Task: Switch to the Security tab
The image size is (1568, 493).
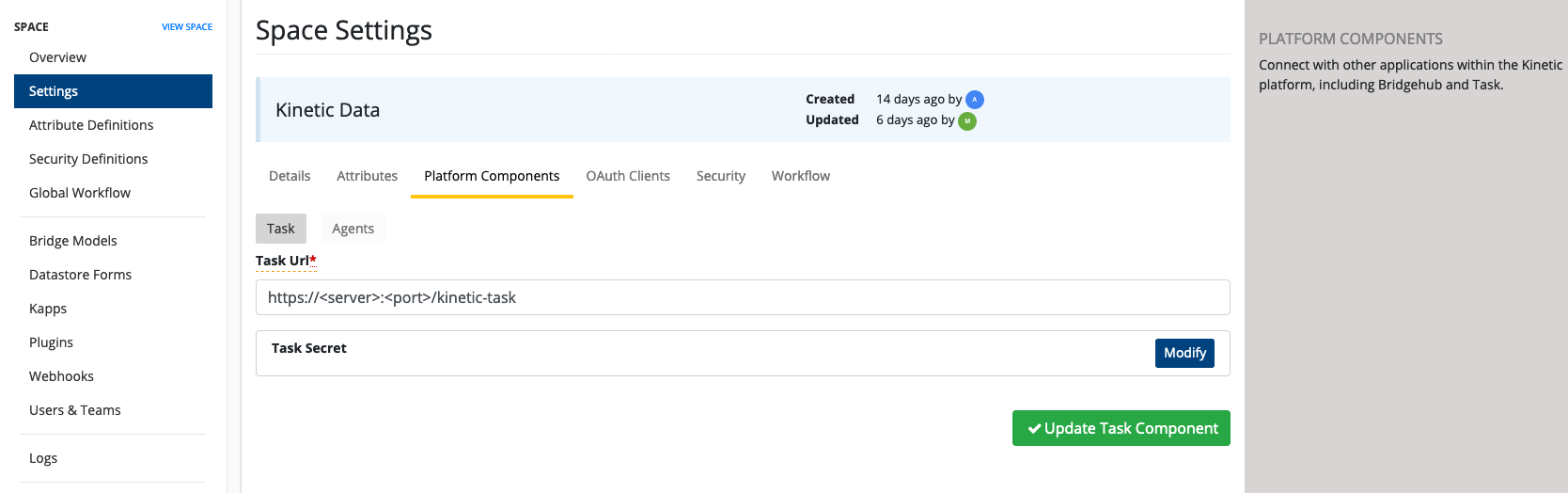Action: 721,176
